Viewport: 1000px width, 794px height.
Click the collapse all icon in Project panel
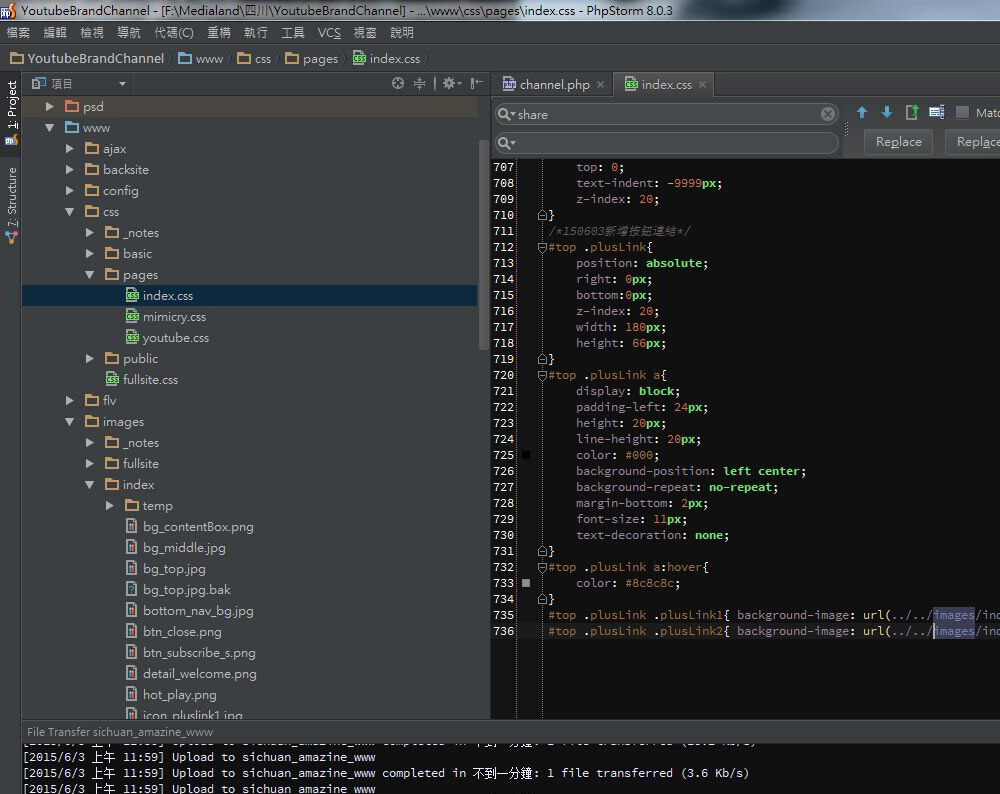(419, 83)
